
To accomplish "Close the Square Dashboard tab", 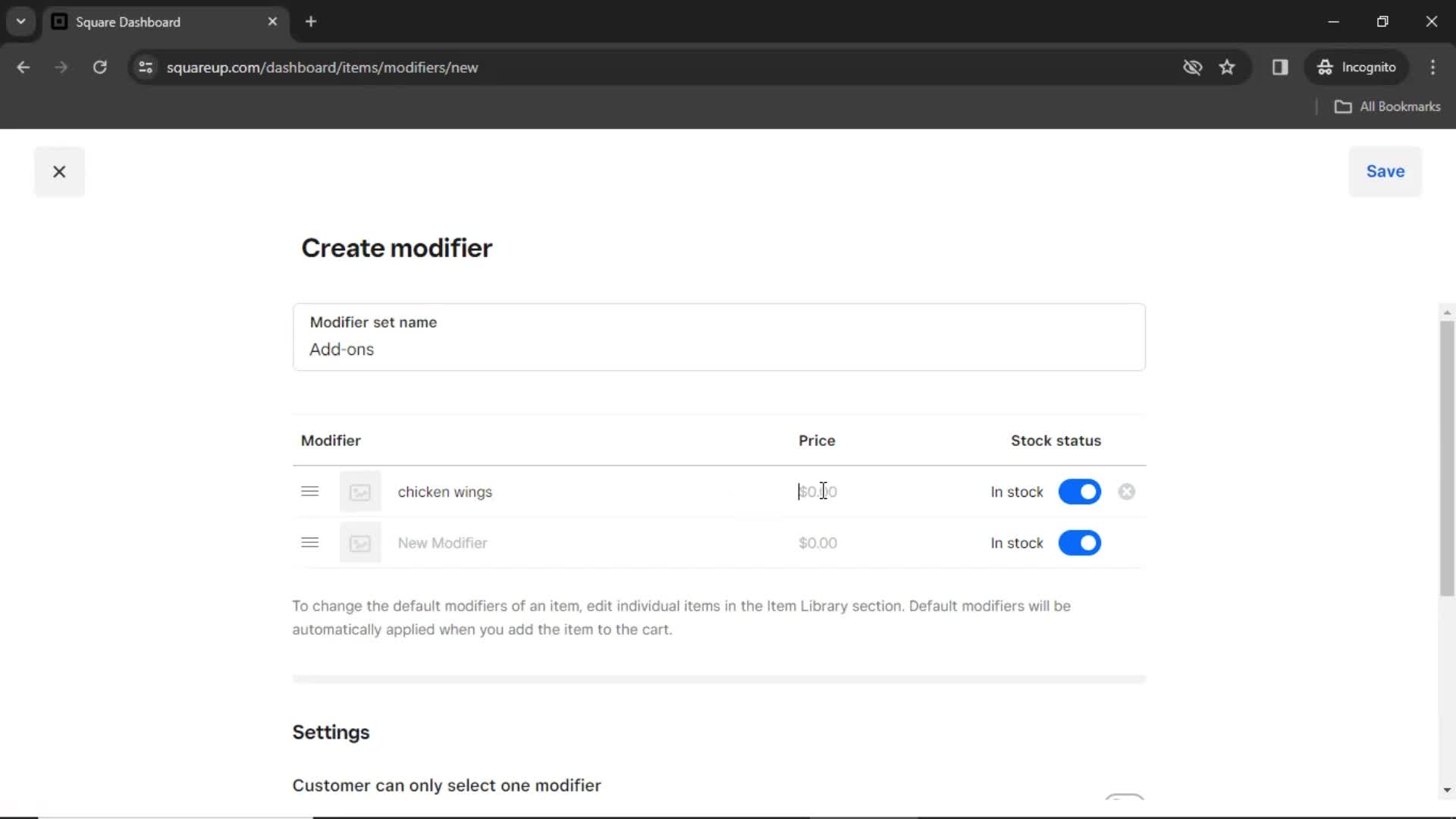I will click(272, 22).
